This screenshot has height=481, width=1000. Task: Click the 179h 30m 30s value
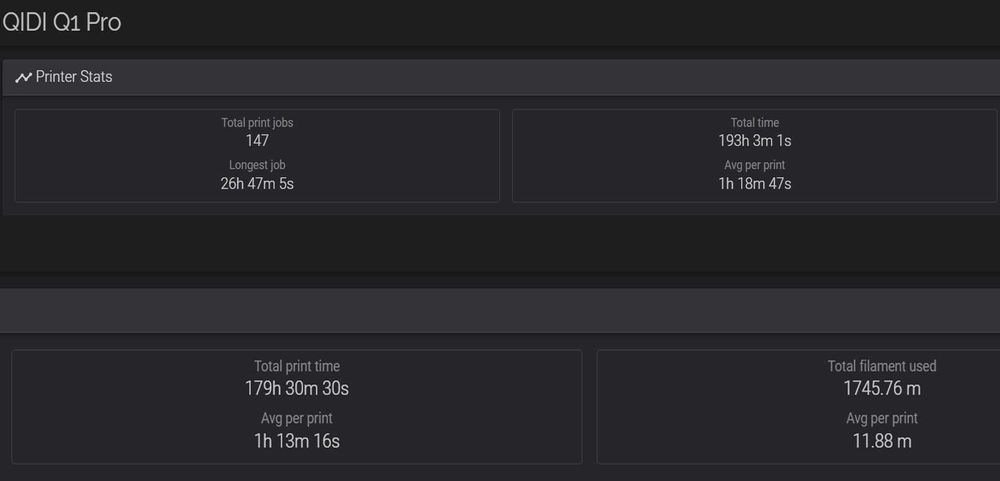[x=297, y=388]
